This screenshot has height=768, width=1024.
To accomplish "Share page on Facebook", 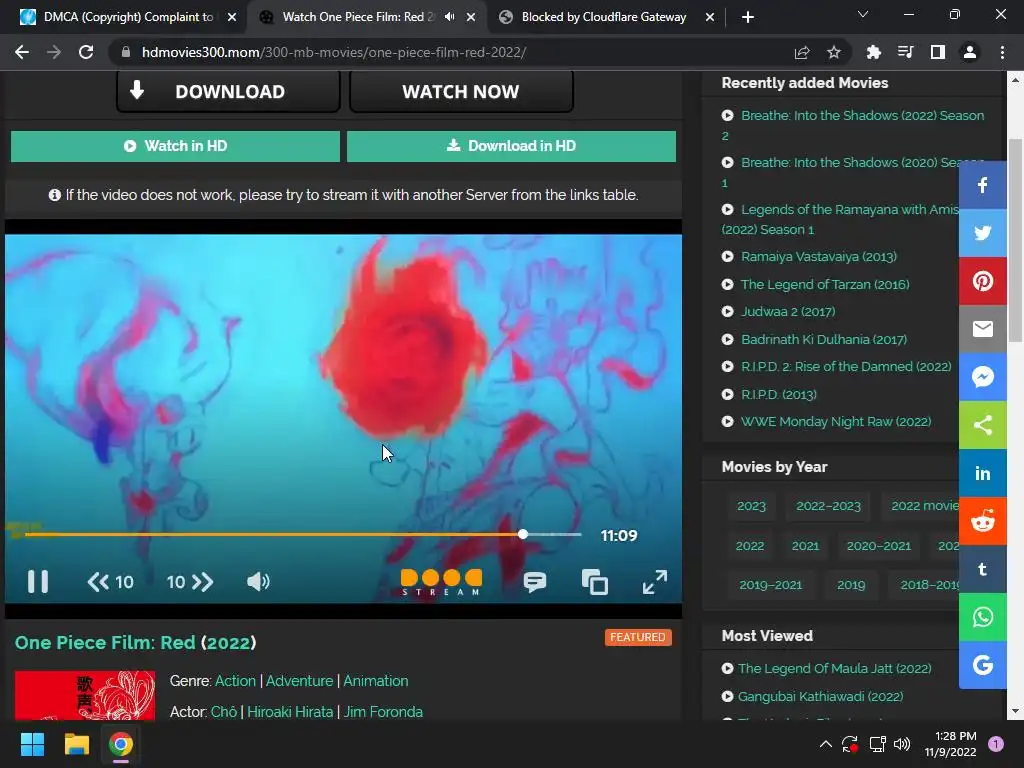I will point(982,185).
